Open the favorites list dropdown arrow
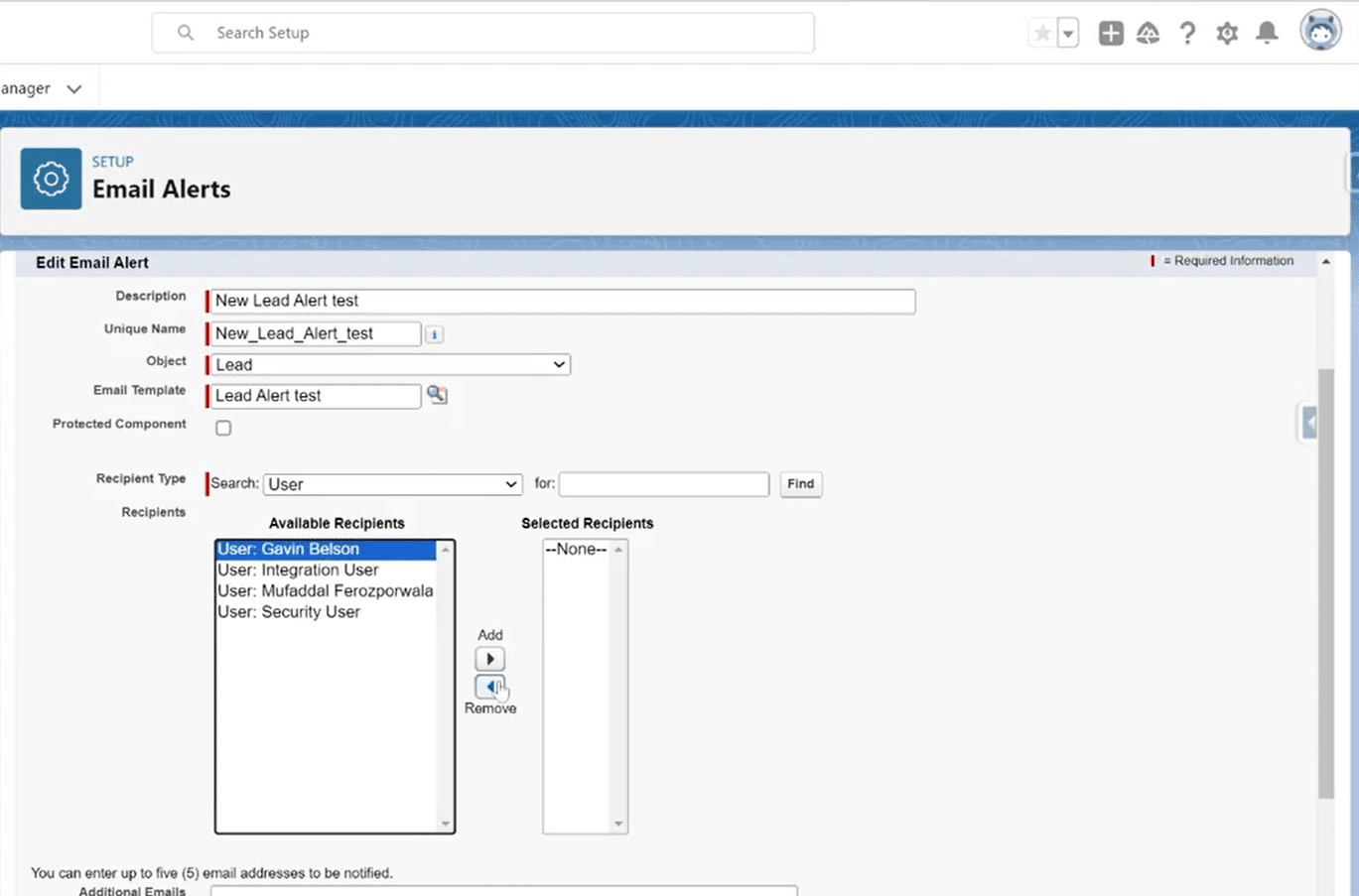Image resolution: width=1359 pixels, height=896 pixels. 1068,33
